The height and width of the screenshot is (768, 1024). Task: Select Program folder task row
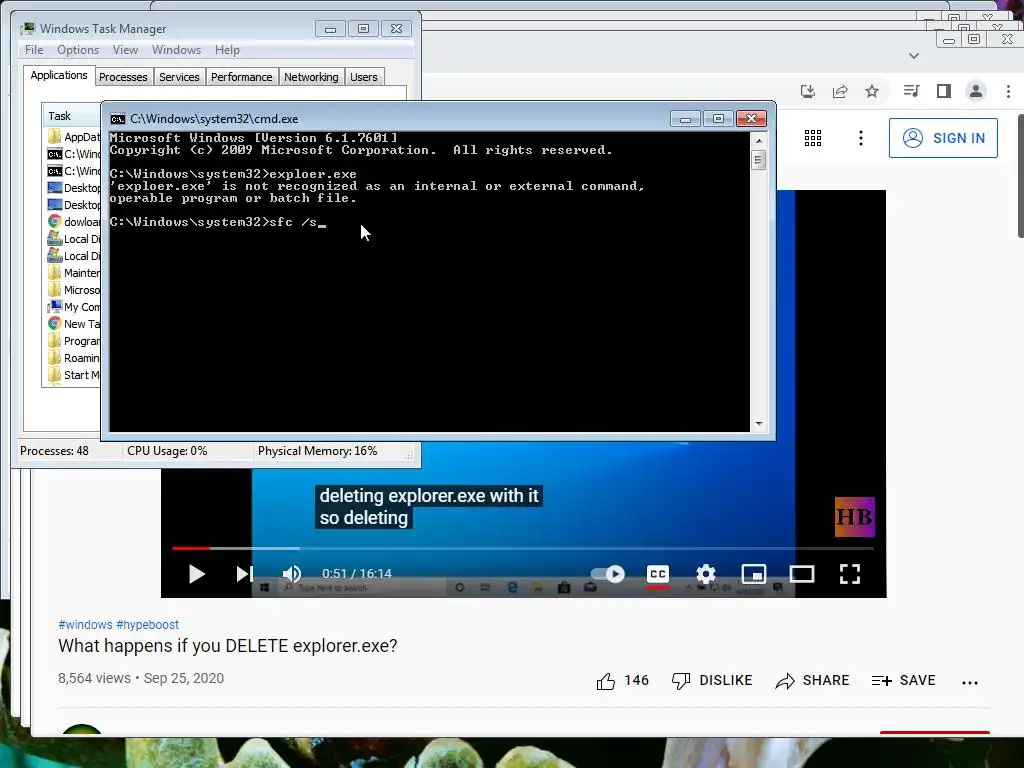click(74, 341)
